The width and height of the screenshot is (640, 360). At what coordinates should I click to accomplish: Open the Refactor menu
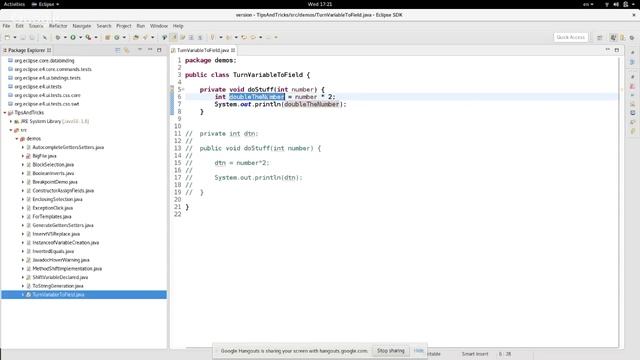[58, 26]
